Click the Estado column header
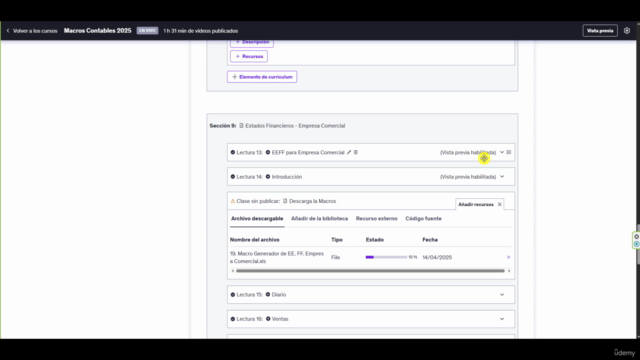This screenshot has width=640, height=360. [375, 240]
